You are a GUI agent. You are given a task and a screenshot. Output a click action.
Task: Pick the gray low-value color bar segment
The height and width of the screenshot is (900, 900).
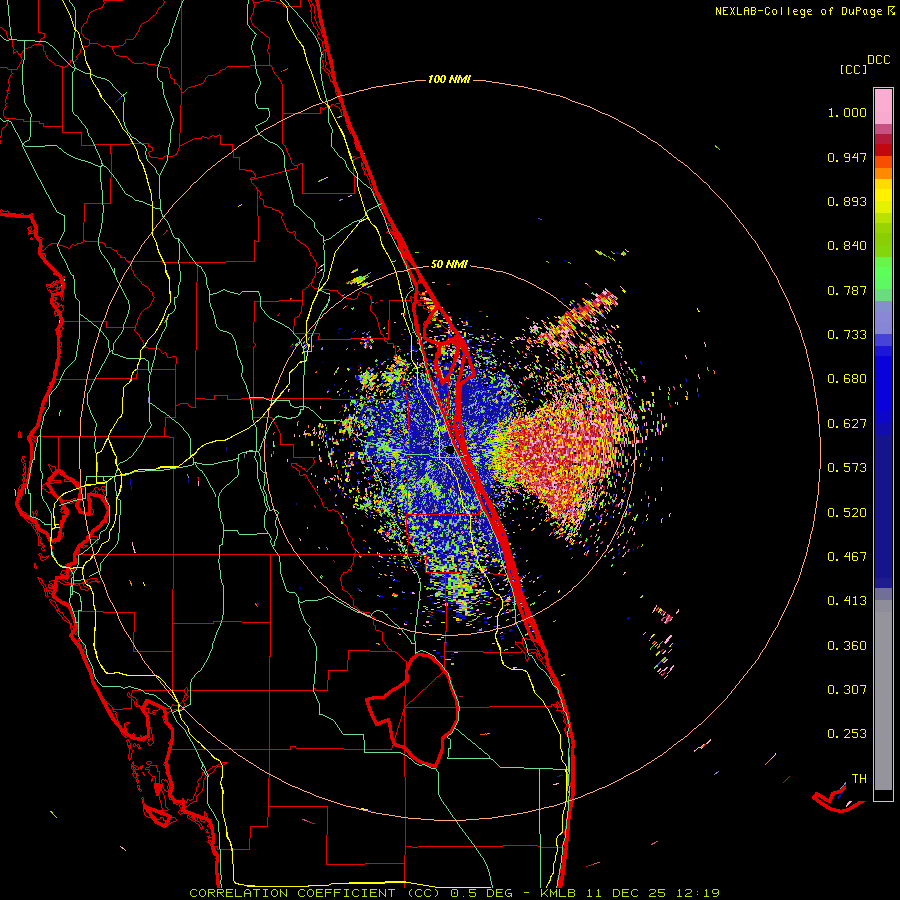pos(883,695)
